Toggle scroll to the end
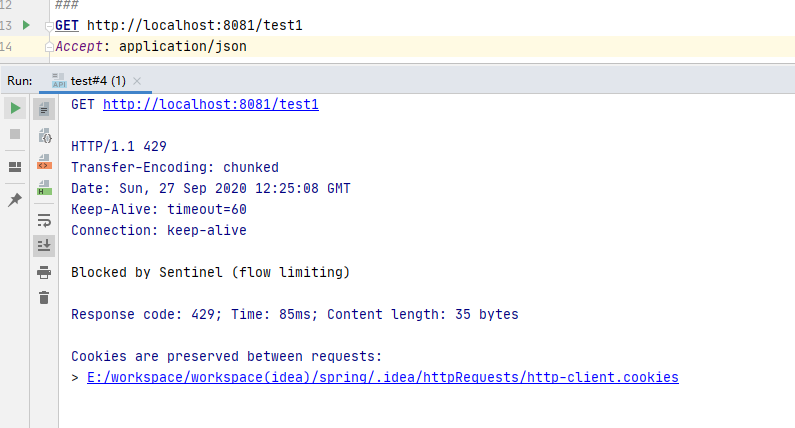The image size is (795, 428). coord(44,245)
